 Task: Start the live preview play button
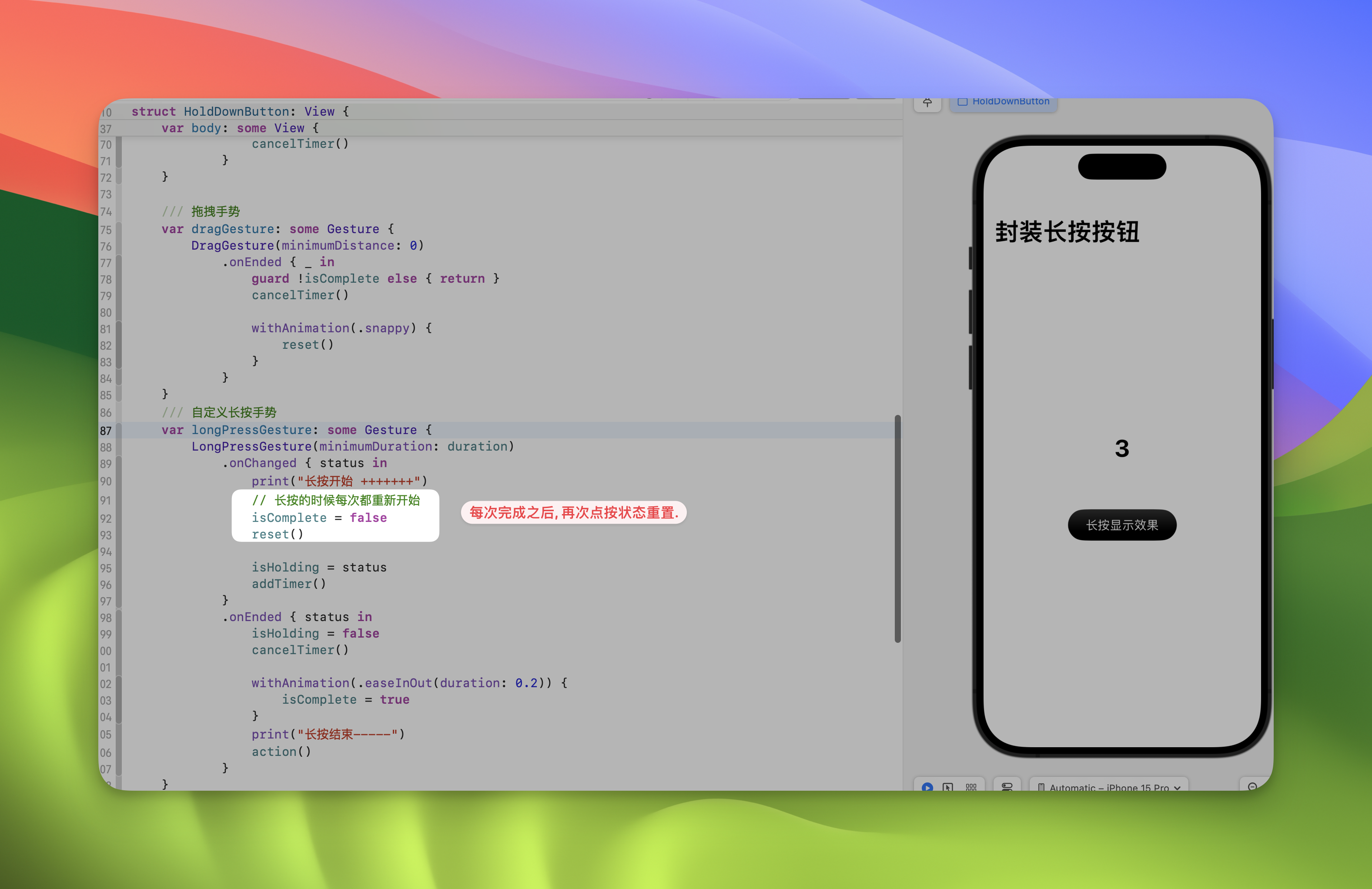(x=927, y=787)
